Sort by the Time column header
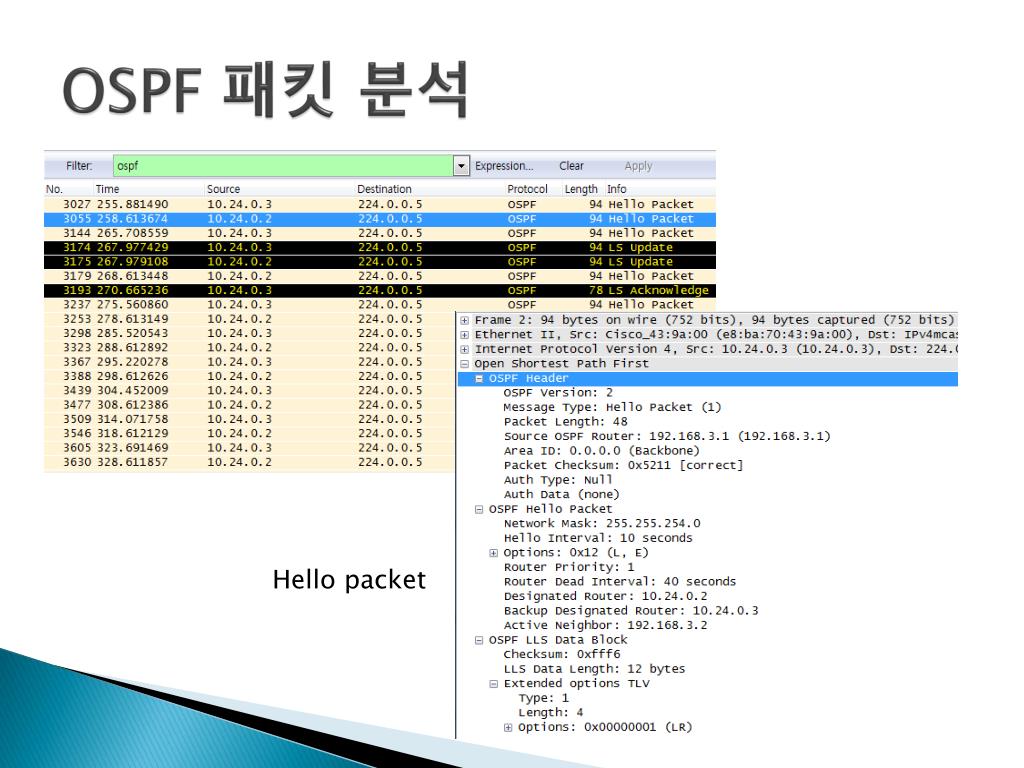This screenshot has width=1024, height=768. pos(108,189)
